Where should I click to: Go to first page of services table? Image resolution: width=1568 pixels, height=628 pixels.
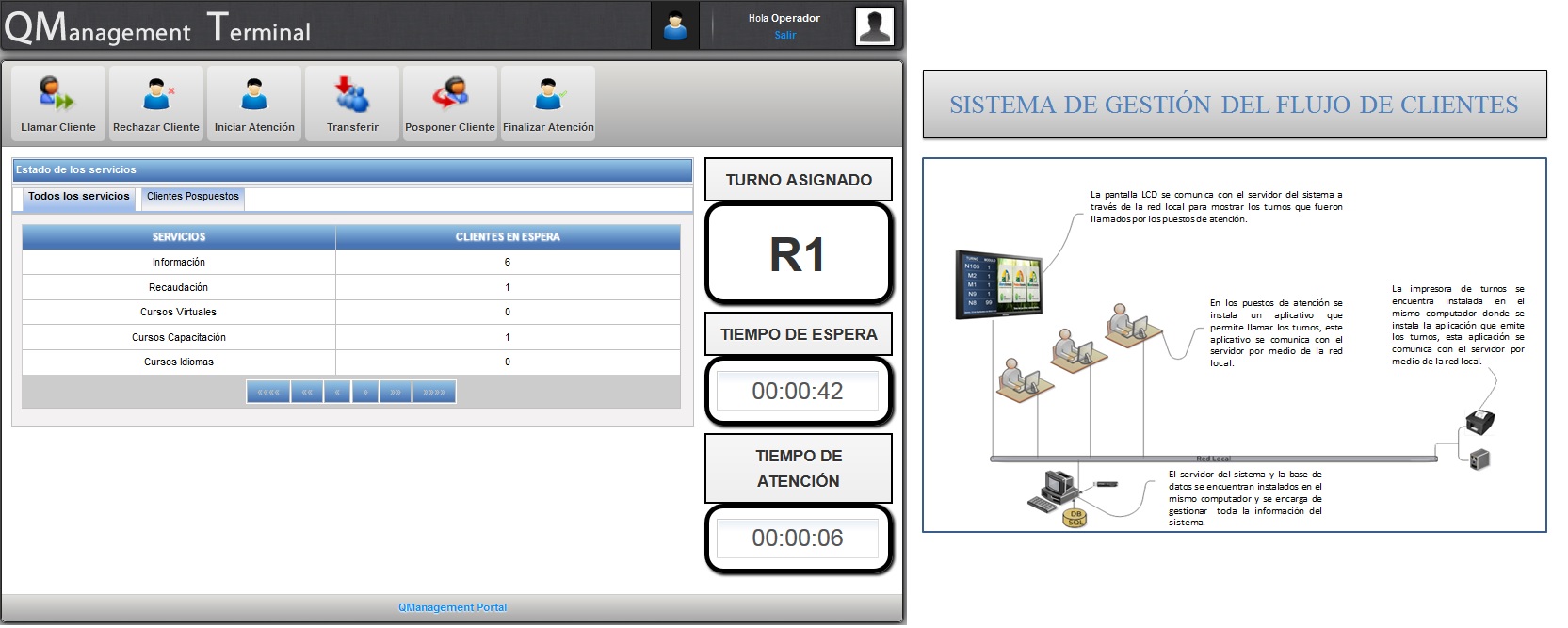[268, 392]
